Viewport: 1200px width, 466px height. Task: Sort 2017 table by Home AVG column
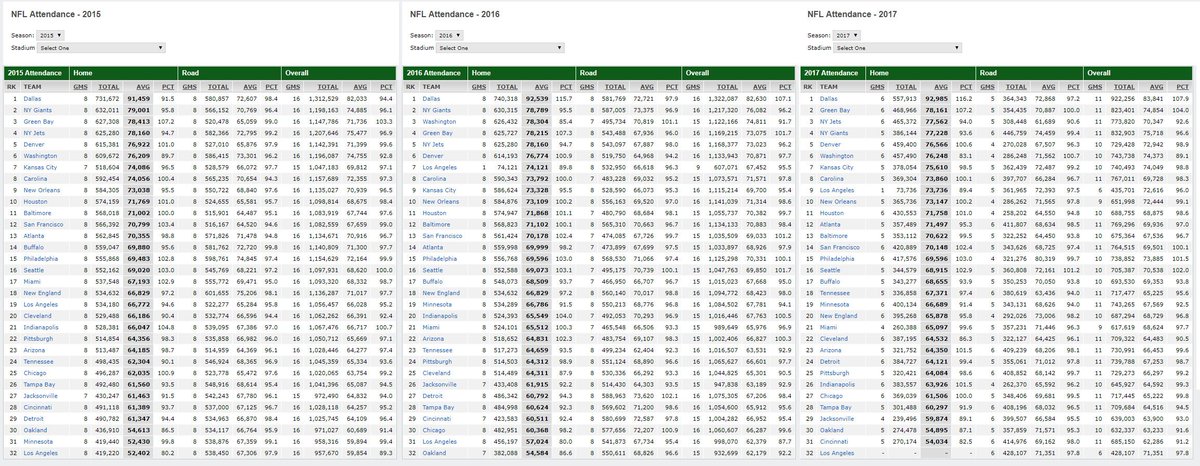[939, 87]
